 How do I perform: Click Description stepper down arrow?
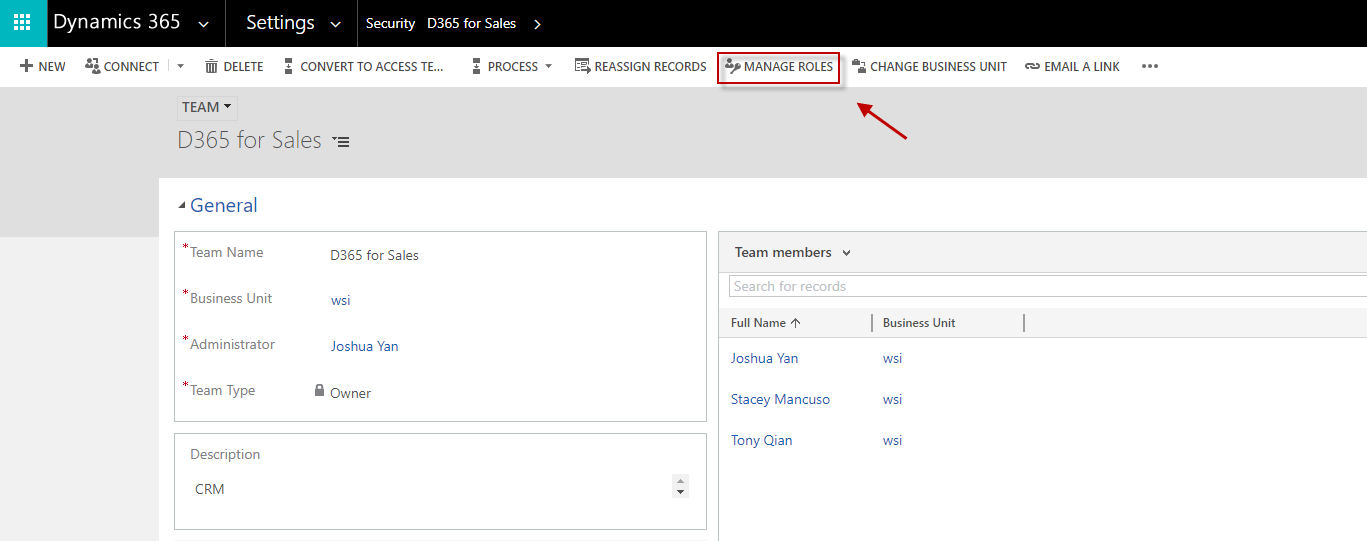681,492
